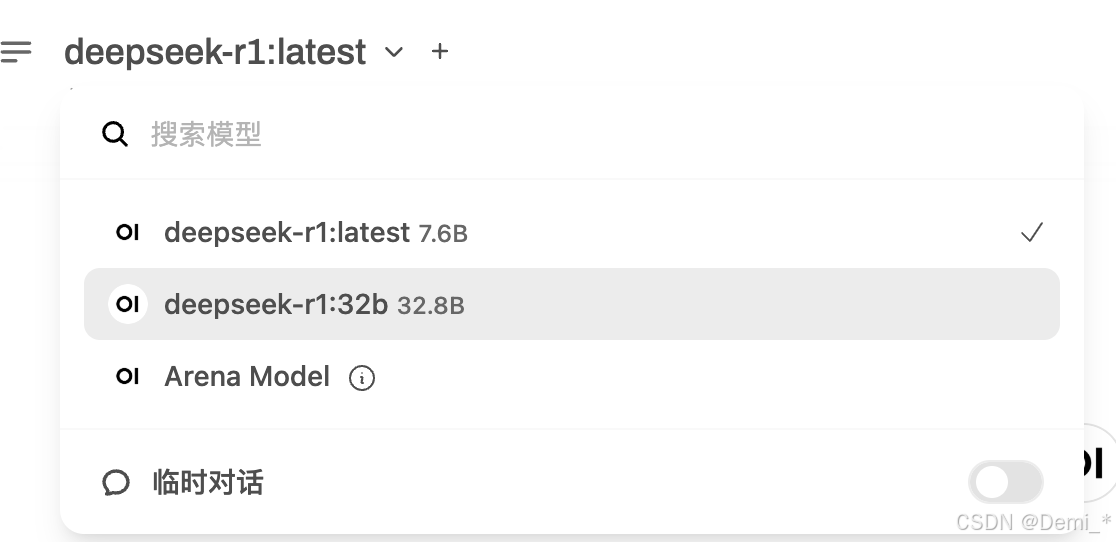Click the logo icon beside Arena Model
This screenshot has width=1116, height=542.
pyautogui.click(x=128, y=376)
